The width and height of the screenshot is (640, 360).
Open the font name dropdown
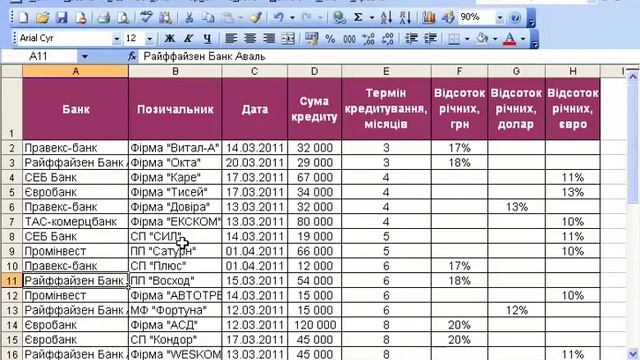click(116, 39)
